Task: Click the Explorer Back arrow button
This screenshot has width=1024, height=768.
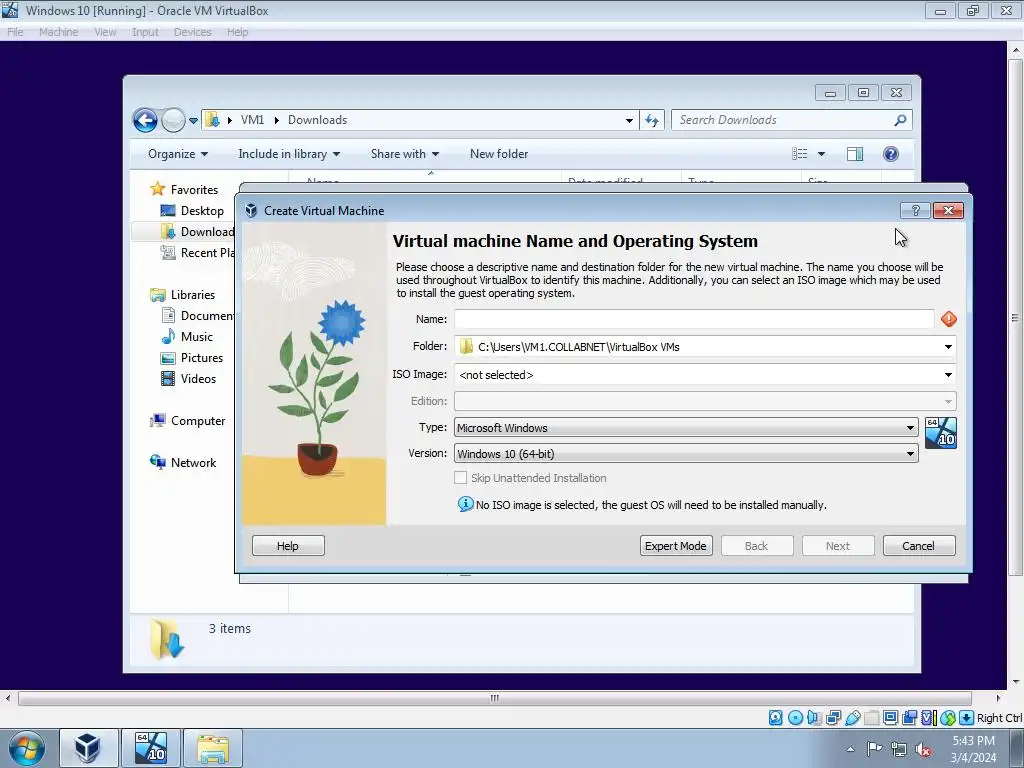Action: coord(145,120)
